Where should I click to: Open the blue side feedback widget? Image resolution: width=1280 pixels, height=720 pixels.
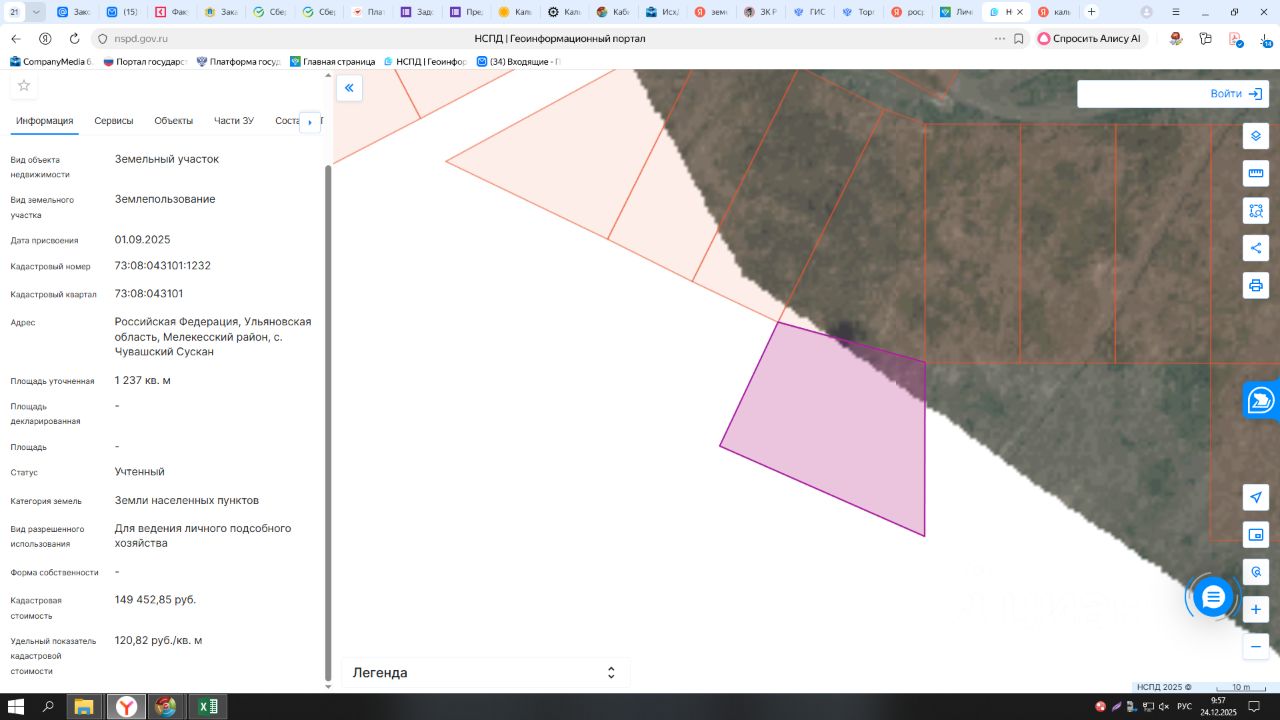click(1261, 400)
